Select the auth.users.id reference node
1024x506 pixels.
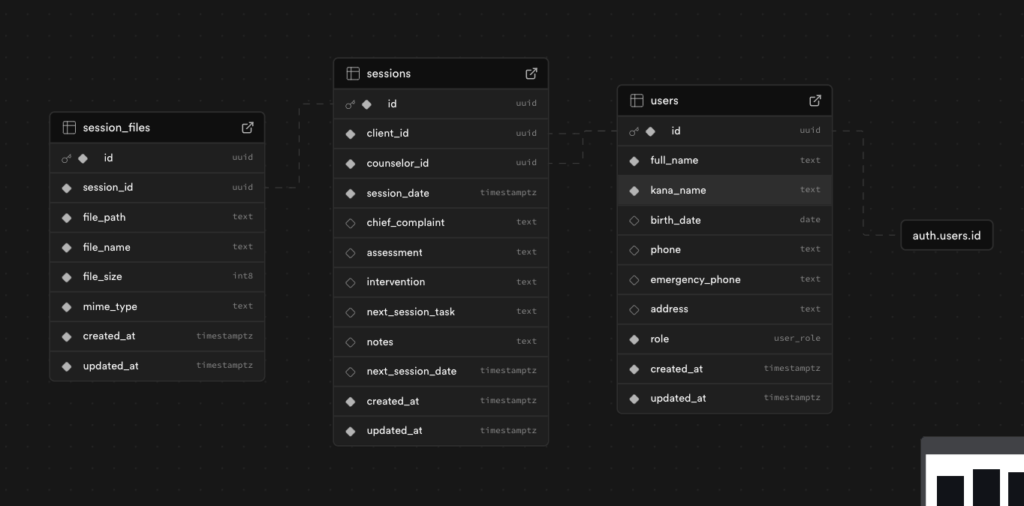(946, 235)
